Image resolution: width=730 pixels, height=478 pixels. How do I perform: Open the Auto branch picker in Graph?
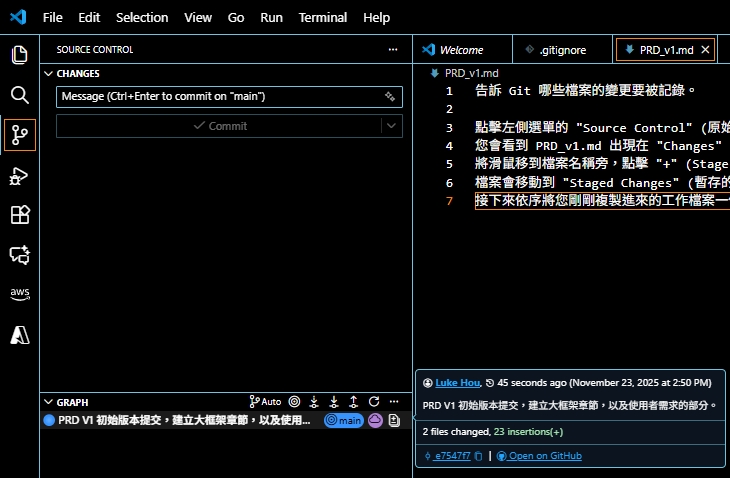(265, 402)
